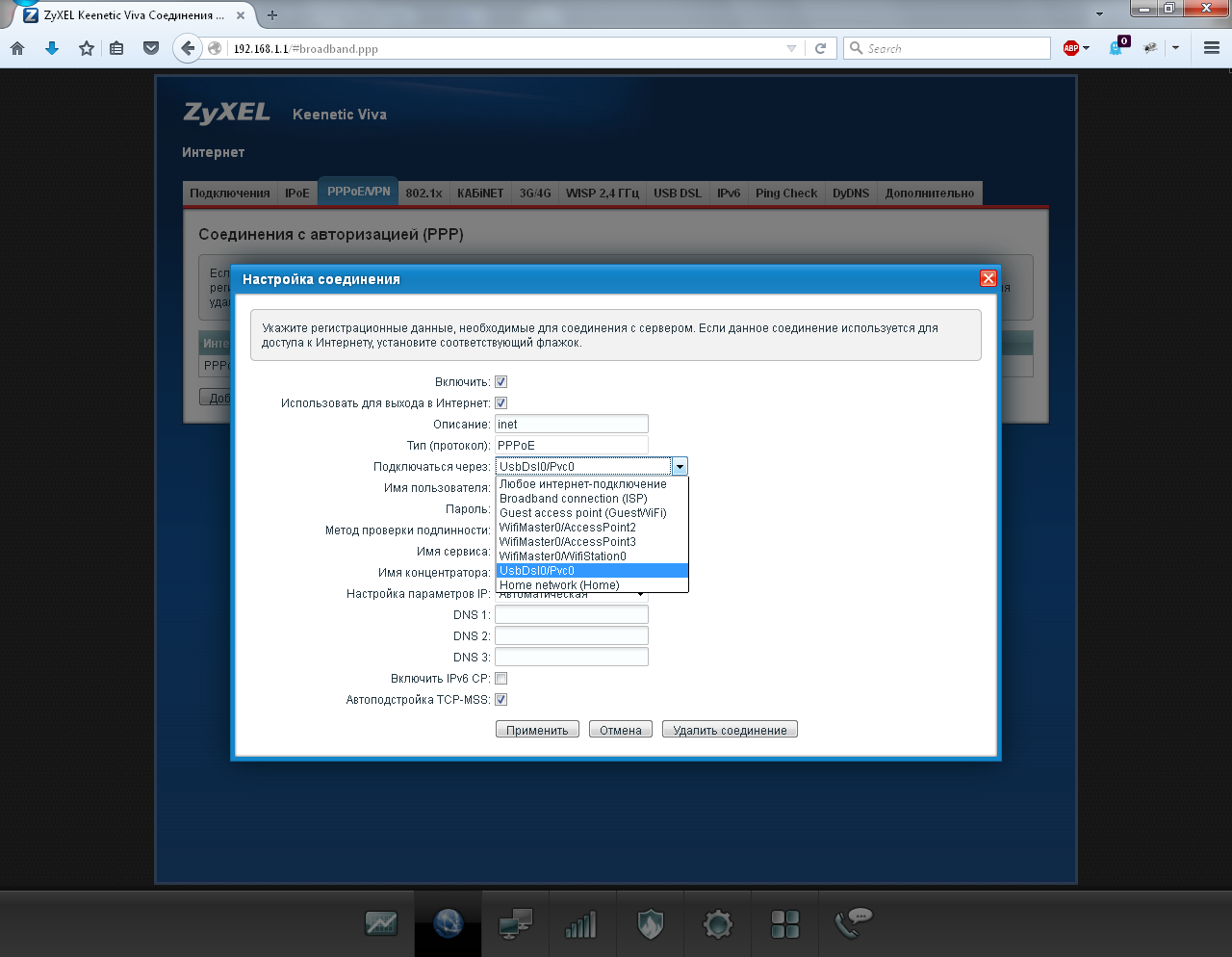Switch to the USB DSL tab
The image size is (1232, 957).
pos(678,194)
